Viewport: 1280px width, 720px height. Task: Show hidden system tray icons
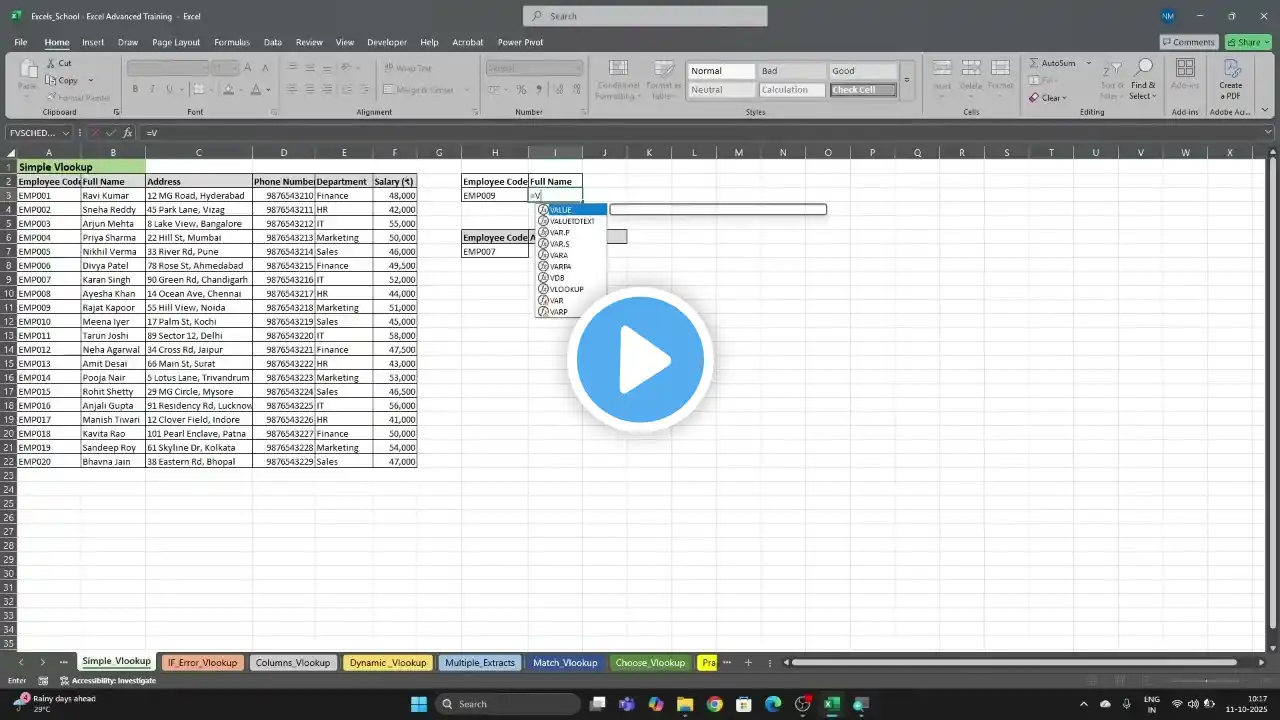point(1083,704)
